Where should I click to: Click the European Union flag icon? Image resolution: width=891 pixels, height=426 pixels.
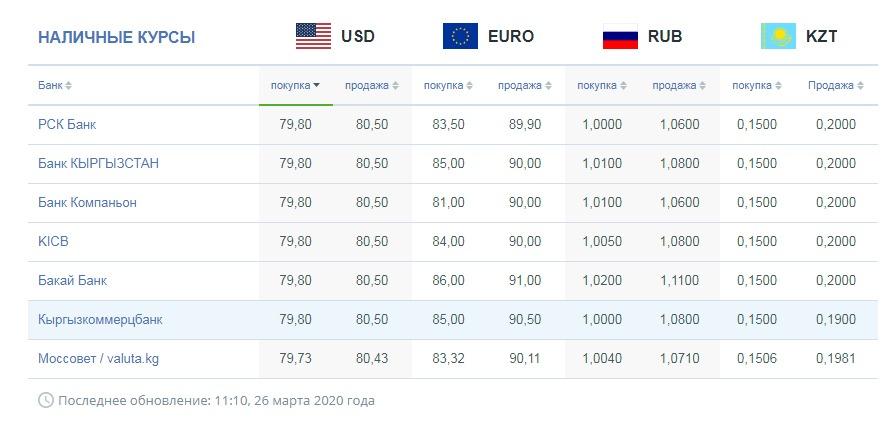(460, 36)
